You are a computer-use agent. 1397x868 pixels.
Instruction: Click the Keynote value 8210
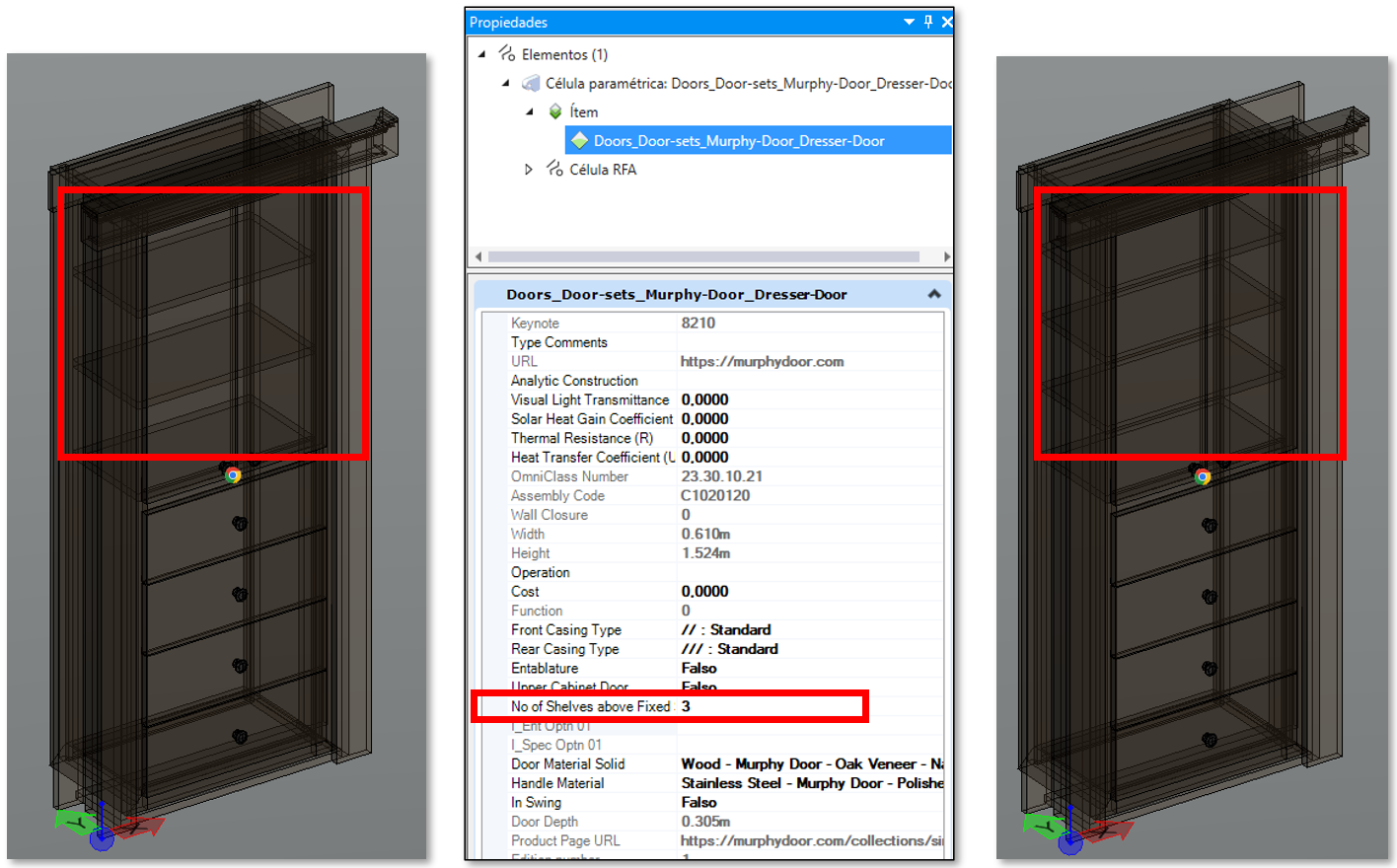698,324
